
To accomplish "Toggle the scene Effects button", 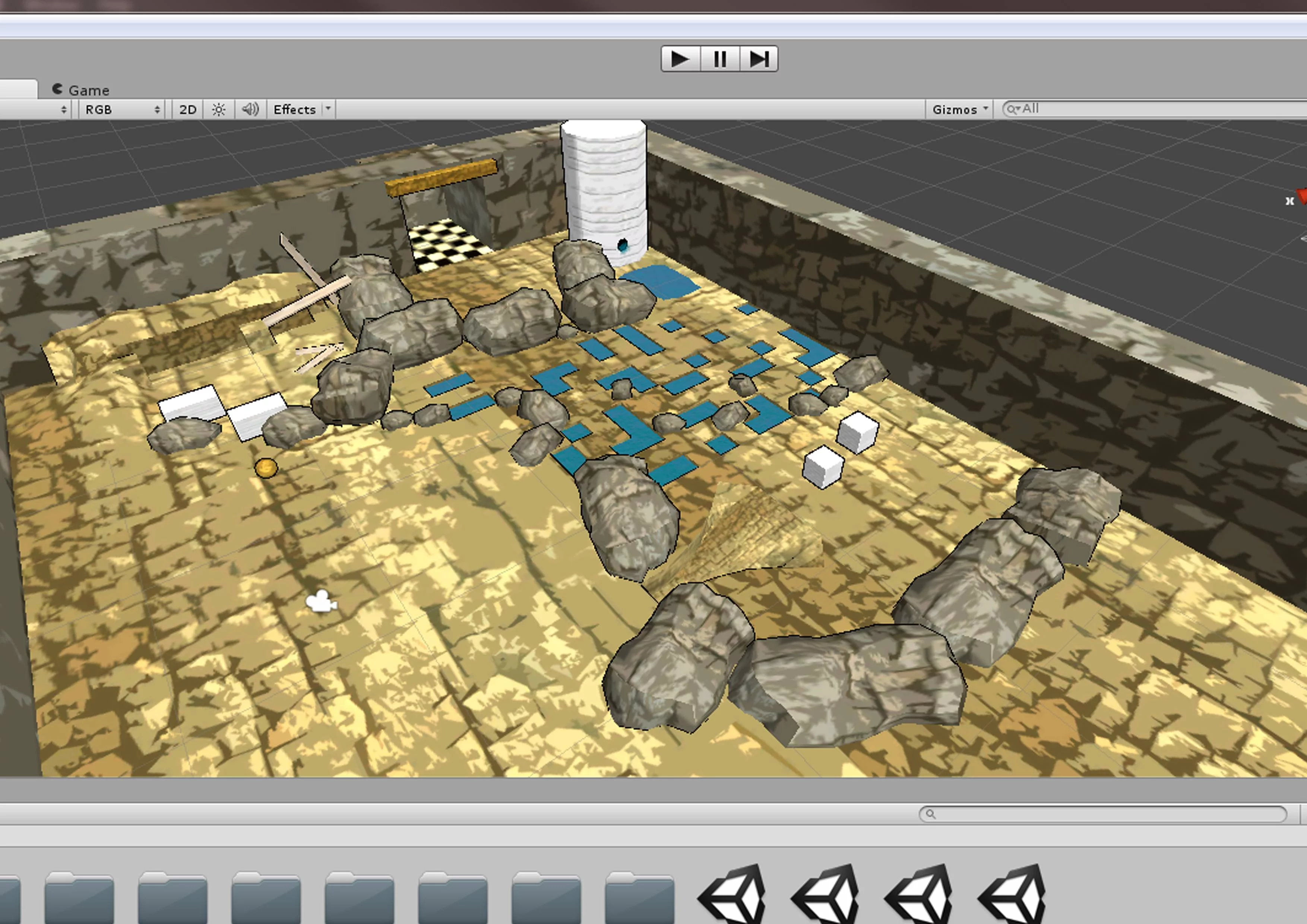I will [294, 109].
